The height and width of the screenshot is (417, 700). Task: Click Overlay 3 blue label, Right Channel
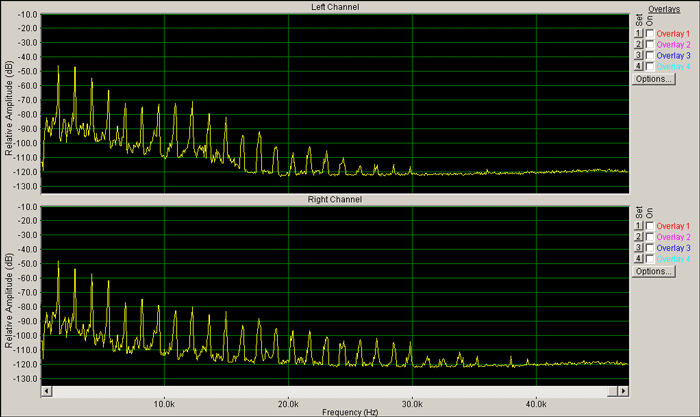click(x=673, y=248)
